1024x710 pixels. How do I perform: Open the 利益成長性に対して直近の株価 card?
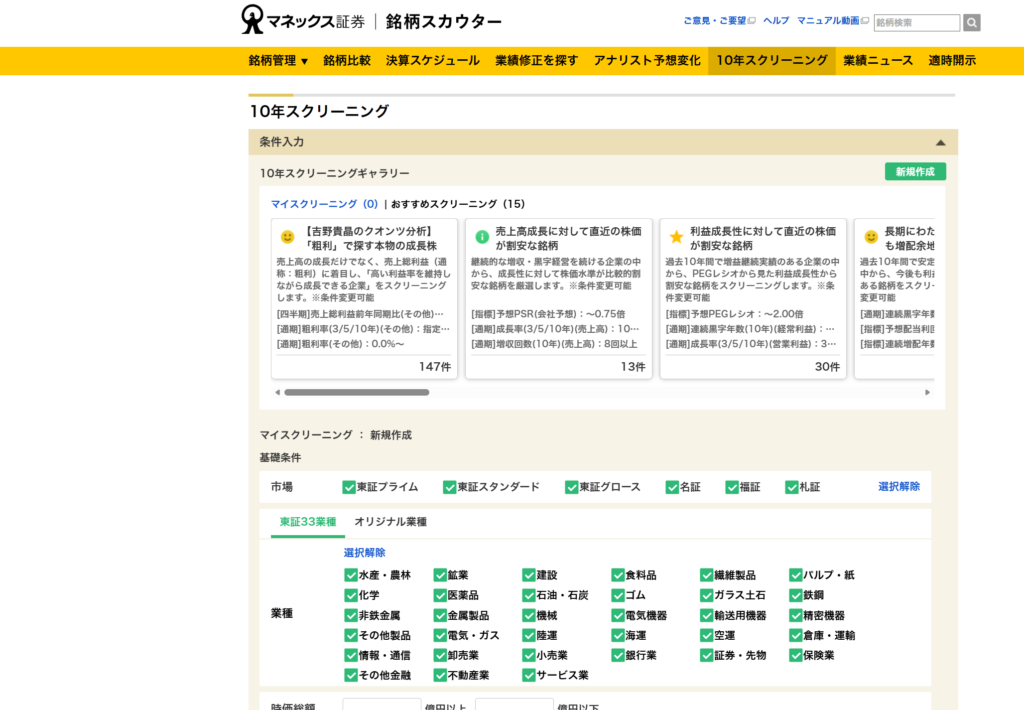[x=754, y=299]
